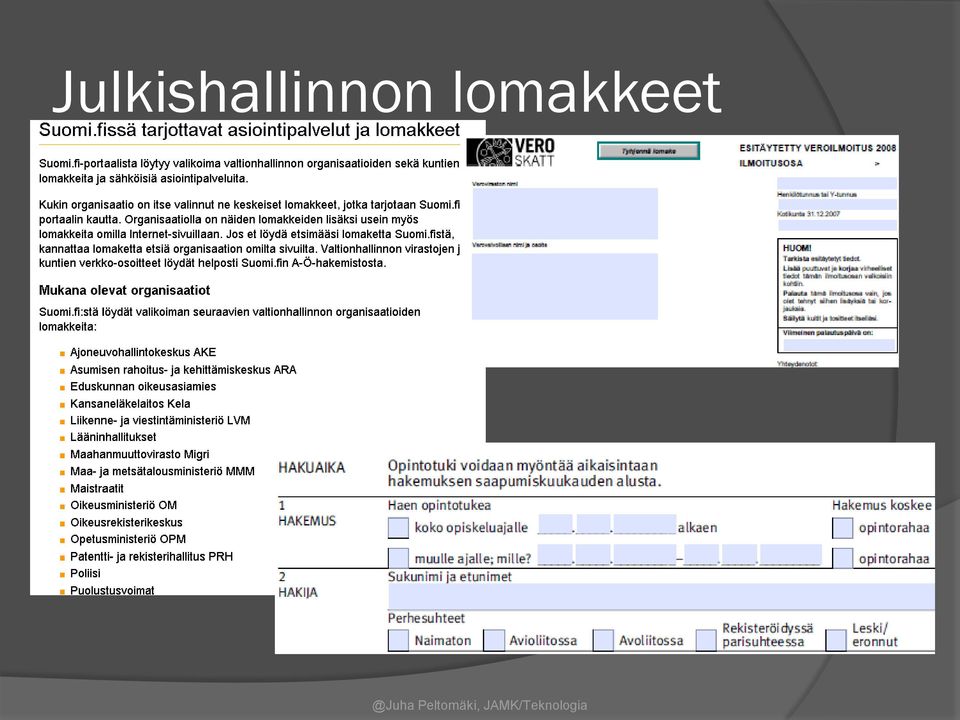Click the Lääninhallitukset list item
Screen dimensions: 960x720
(x=113, y=437)
